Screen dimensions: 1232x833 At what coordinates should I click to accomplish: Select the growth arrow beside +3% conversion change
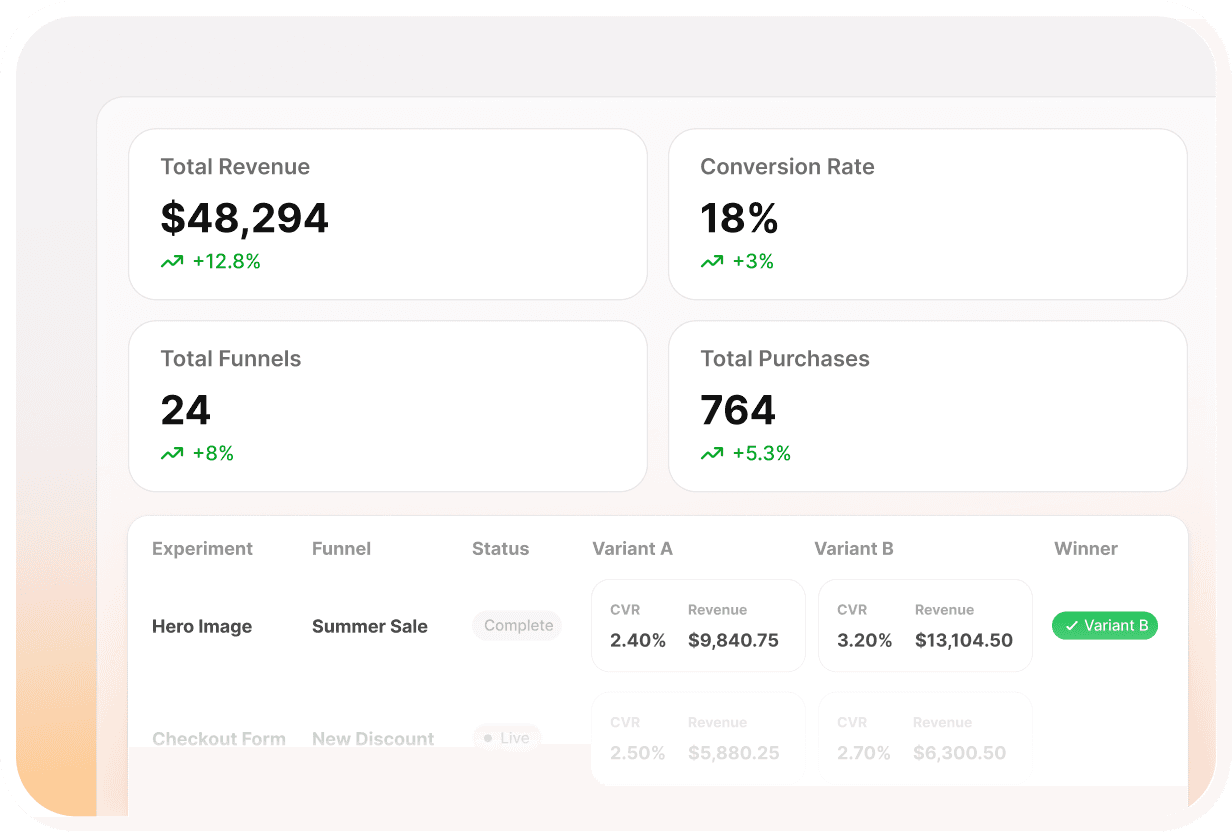[x=712, y=260]
